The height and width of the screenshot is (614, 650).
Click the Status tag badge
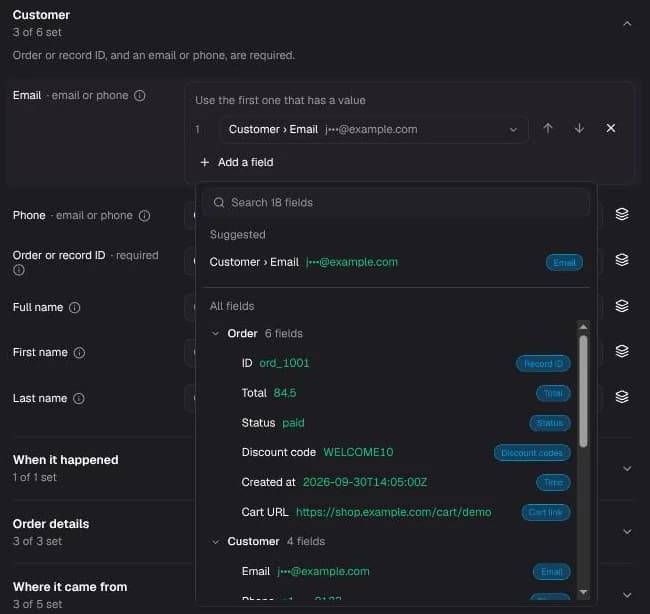click(x=550, y=423)
